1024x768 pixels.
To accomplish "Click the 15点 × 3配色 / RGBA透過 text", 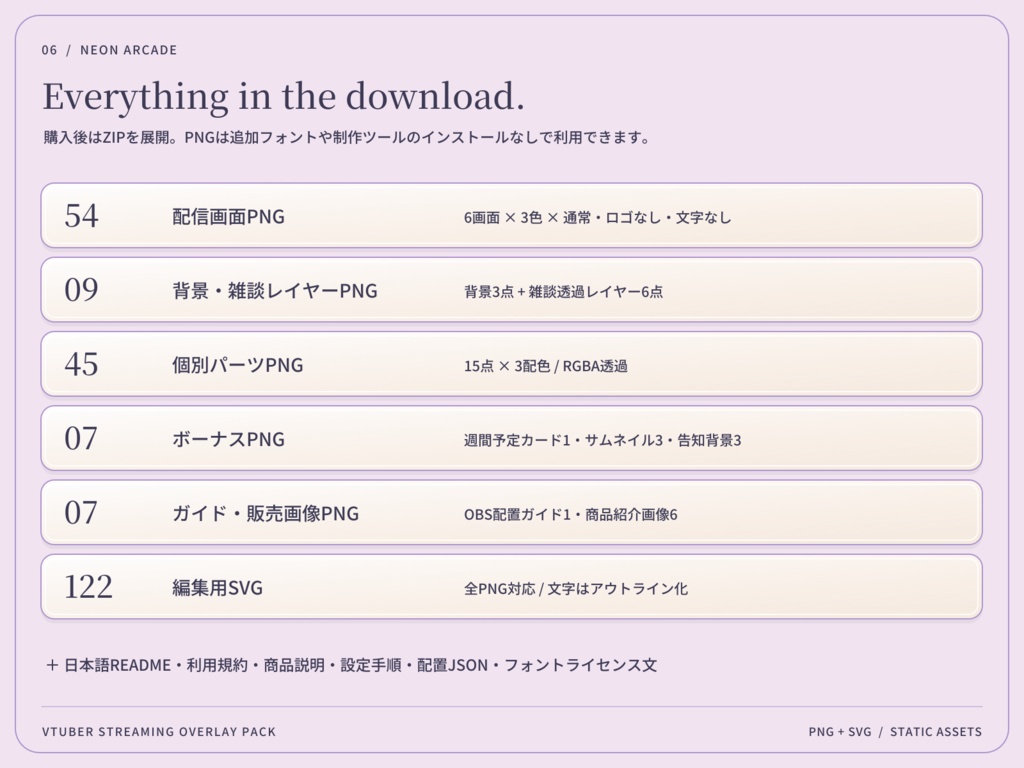I will pos(546,366).
